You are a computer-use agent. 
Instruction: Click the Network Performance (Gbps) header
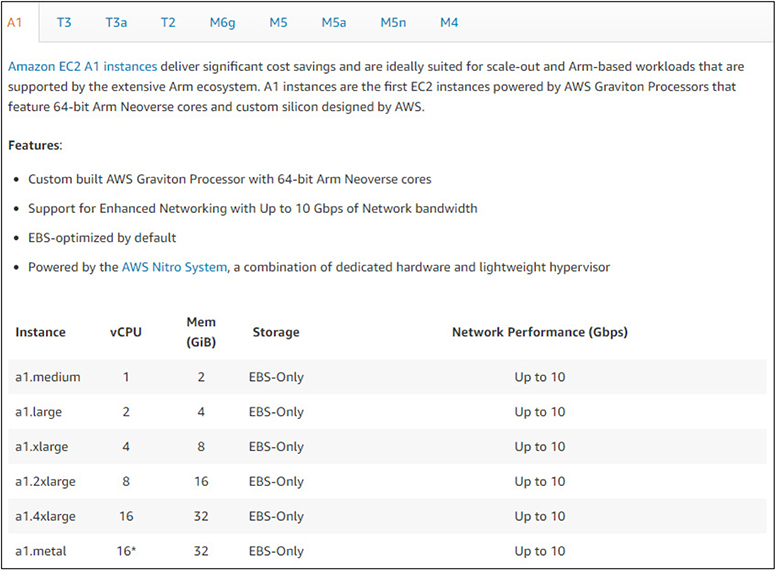(x=540, y=332)
